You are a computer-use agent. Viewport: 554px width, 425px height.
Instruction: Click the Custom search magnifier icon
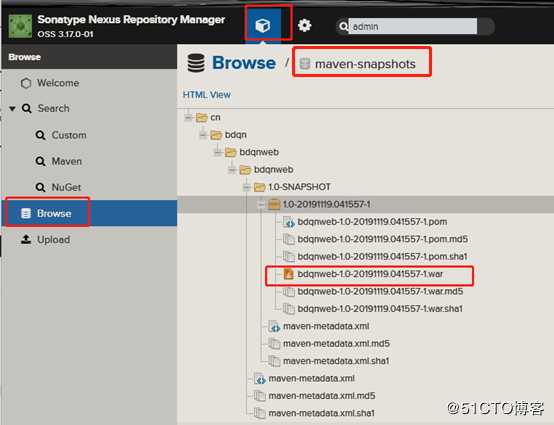coord(40,135)
